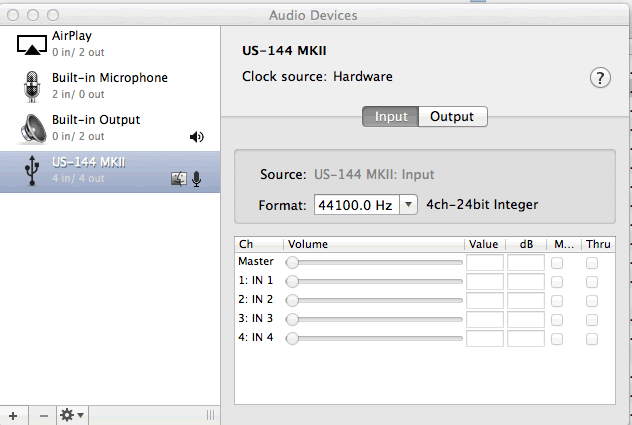Click the 'Master' channel label
This screenshot has height=425, width=632.
click(x=256, y=261)
